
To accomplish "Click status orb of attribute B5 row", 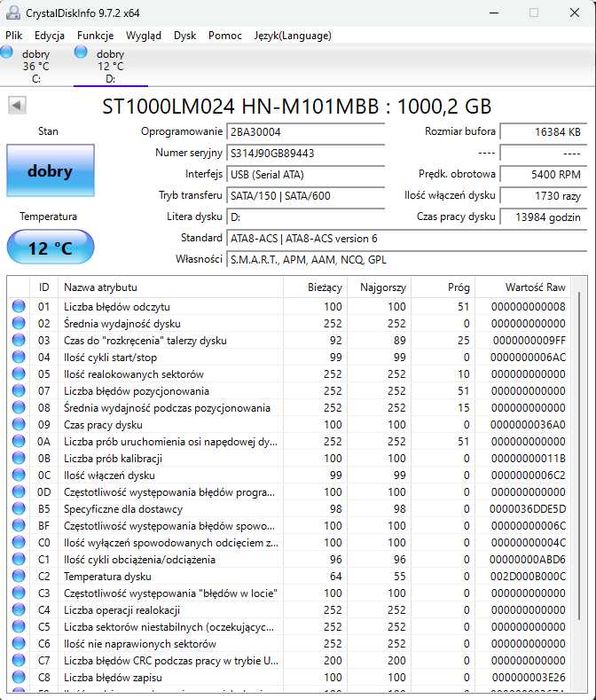I will click(18, 508).
